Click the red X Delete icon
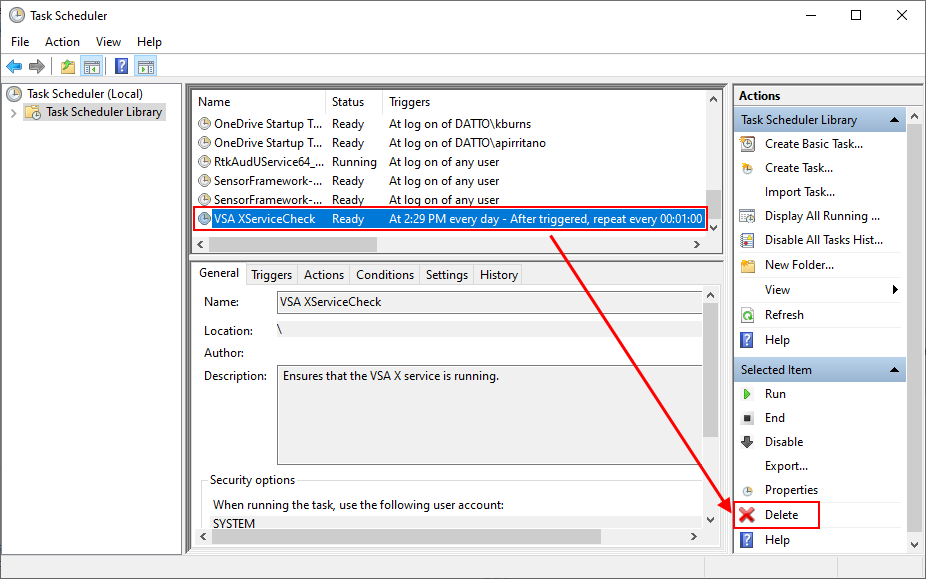Viewport: 926px width, 579px height. pos(747,515)
